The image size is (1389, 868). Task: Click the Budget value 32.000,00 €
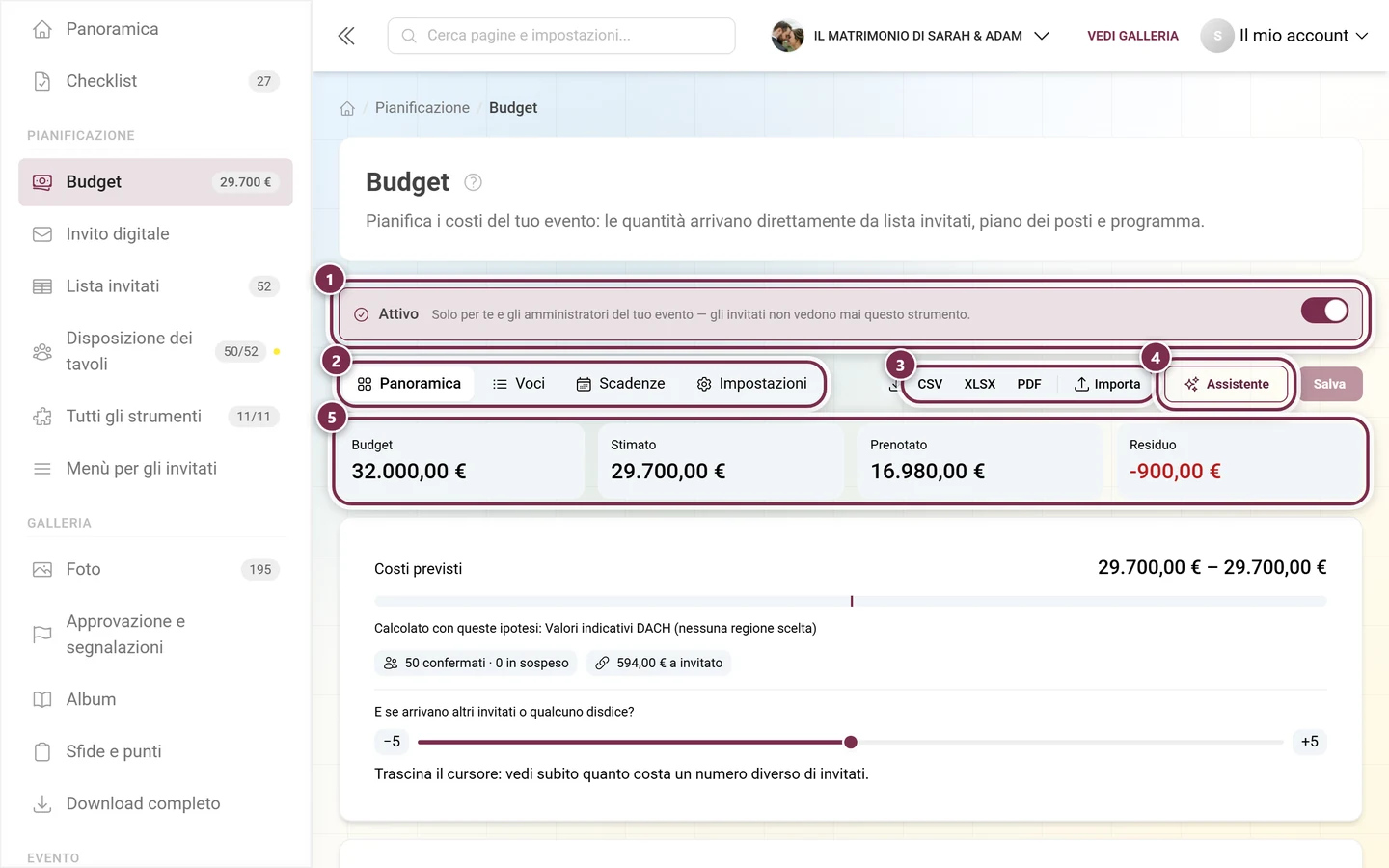coord(409,472)
